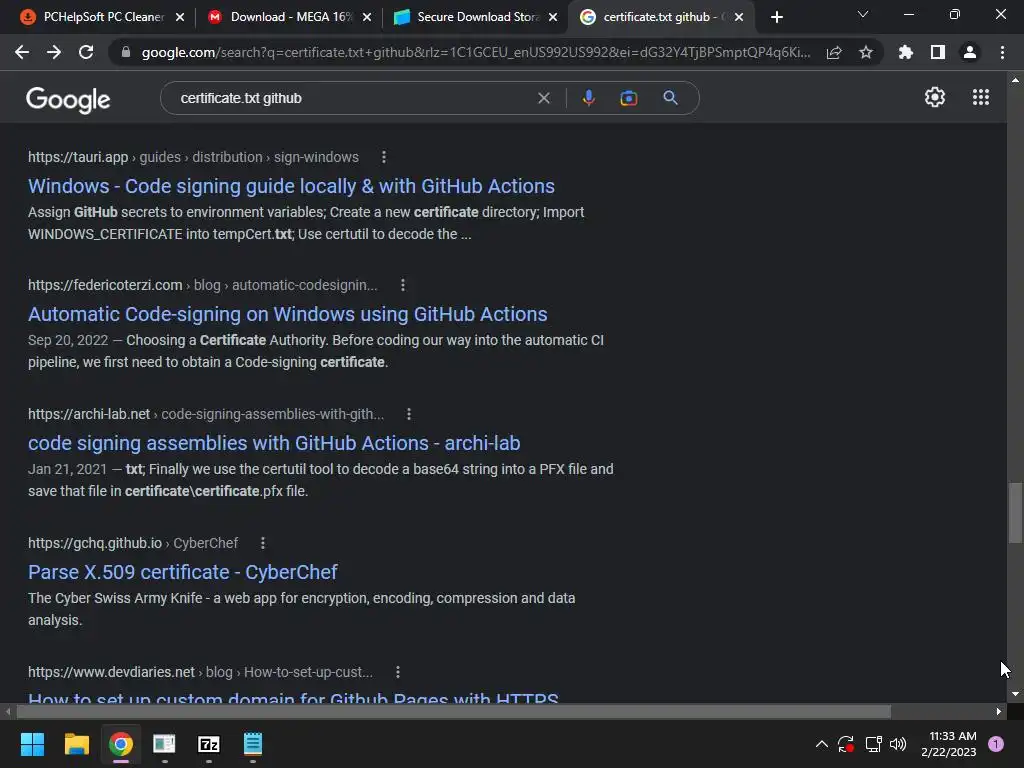The height and width of the screenshot is (768, 1024).
Task: Open File Explorer from taskbar
Action: click(76, 744)
